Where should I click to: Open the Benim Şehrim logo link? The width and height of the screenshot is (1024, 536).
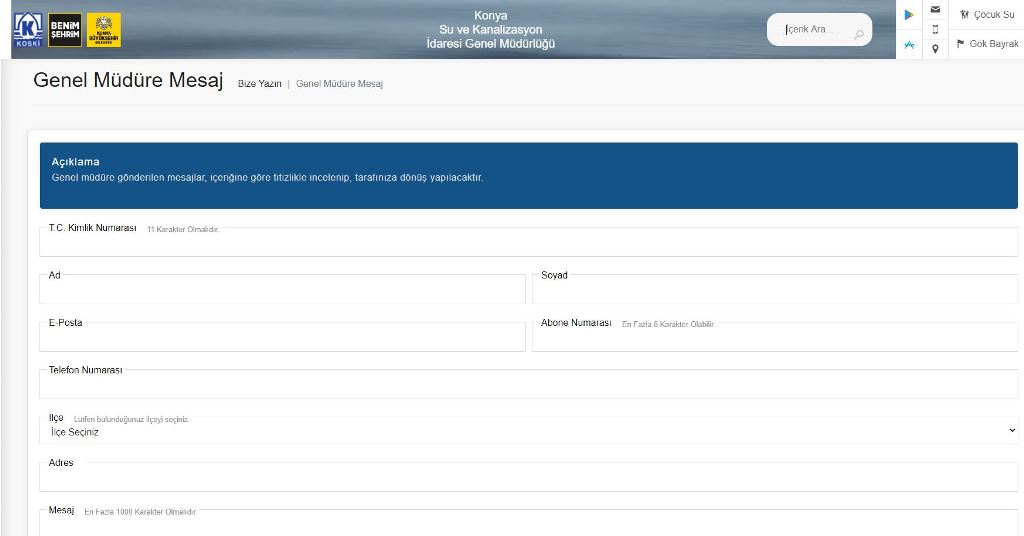(65, 30)
